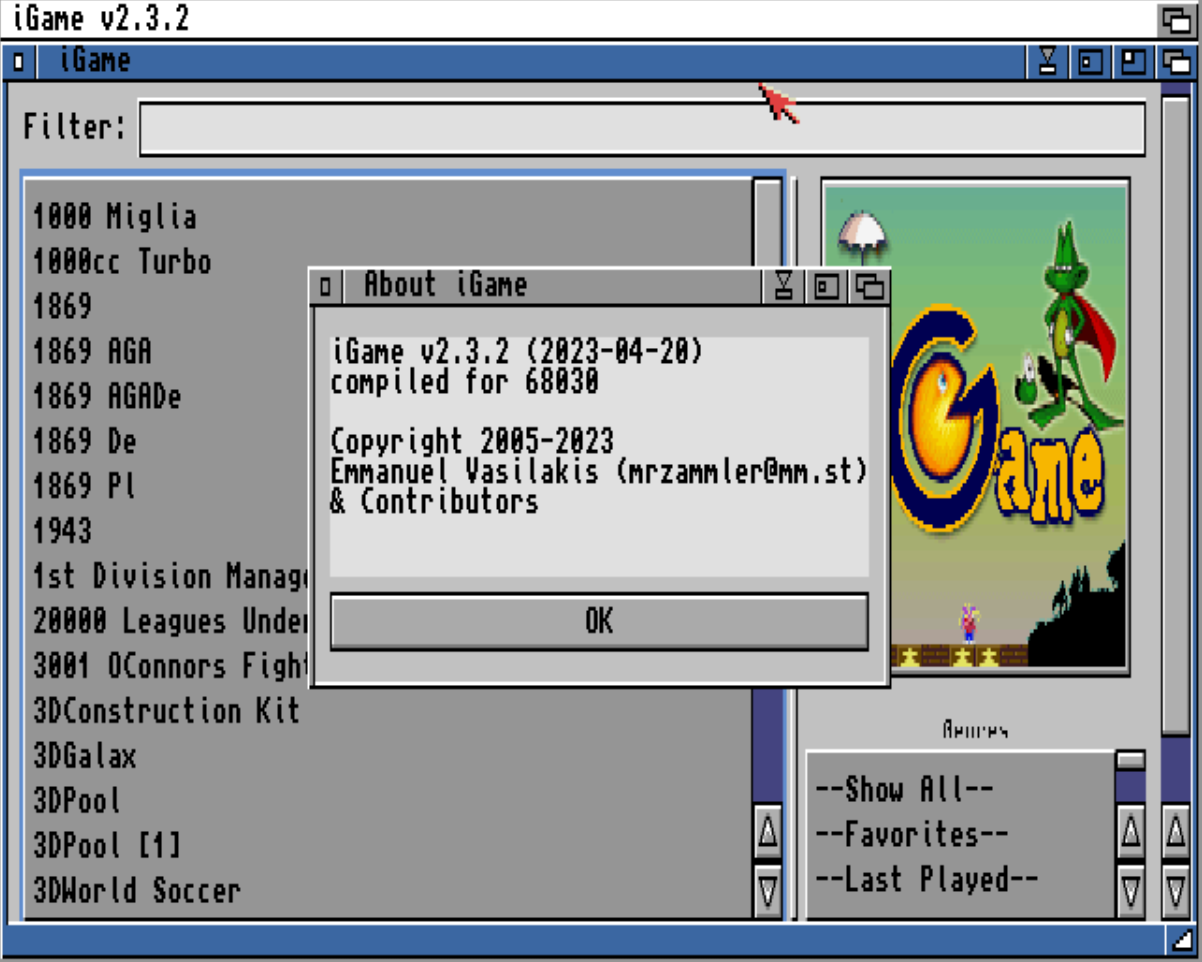Select 3DGalax in the list
1202x962 pixels.
(x=84, y=757)
